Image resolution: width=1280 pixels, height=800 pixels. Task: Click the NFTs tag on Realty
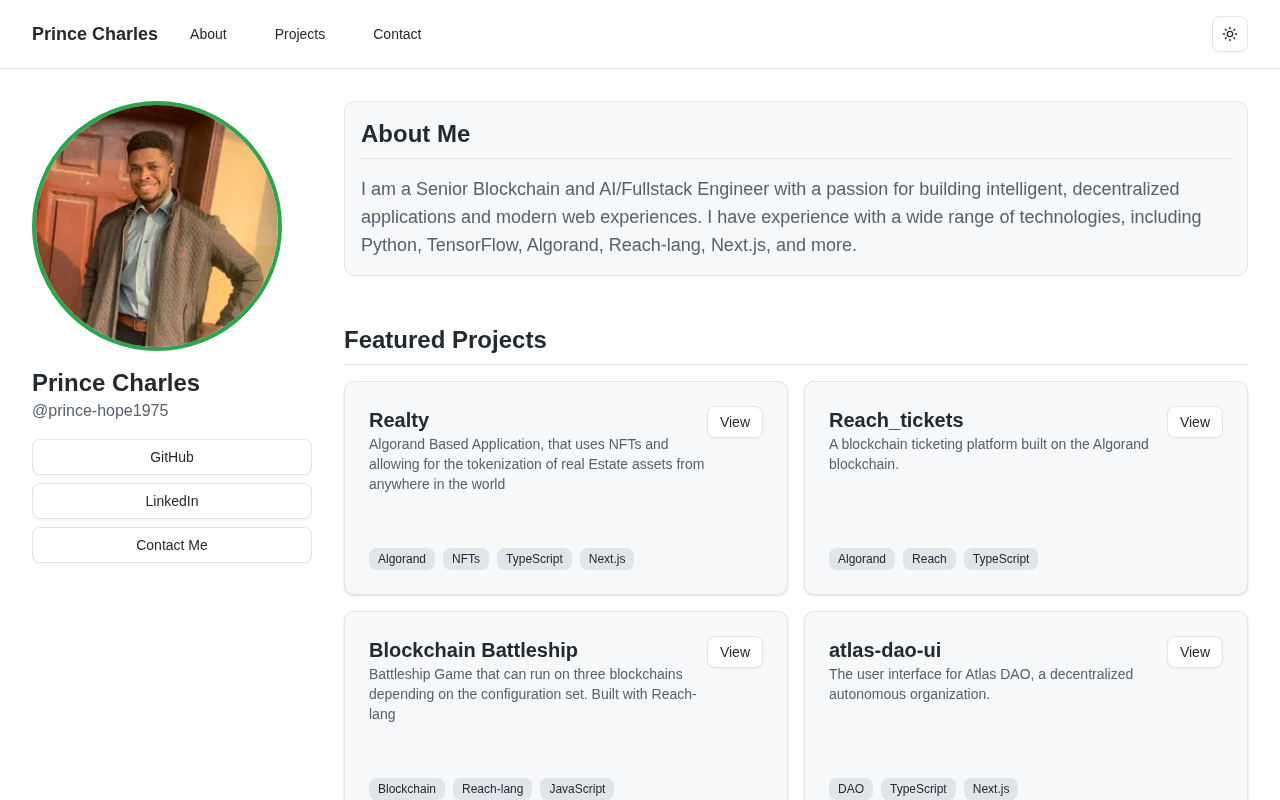(x=466, y=559)
